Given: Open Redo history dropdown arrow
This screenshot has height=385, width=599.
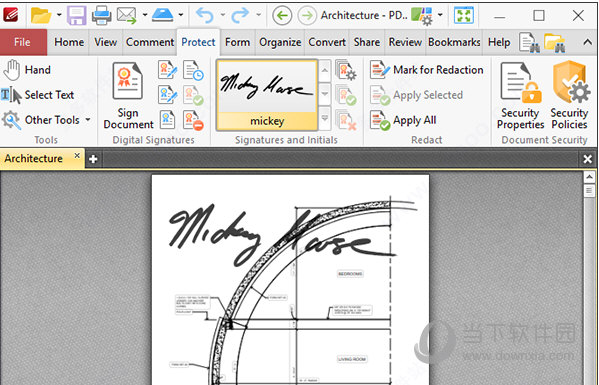Looking at the screenshot, I should (x=258, y=15).
